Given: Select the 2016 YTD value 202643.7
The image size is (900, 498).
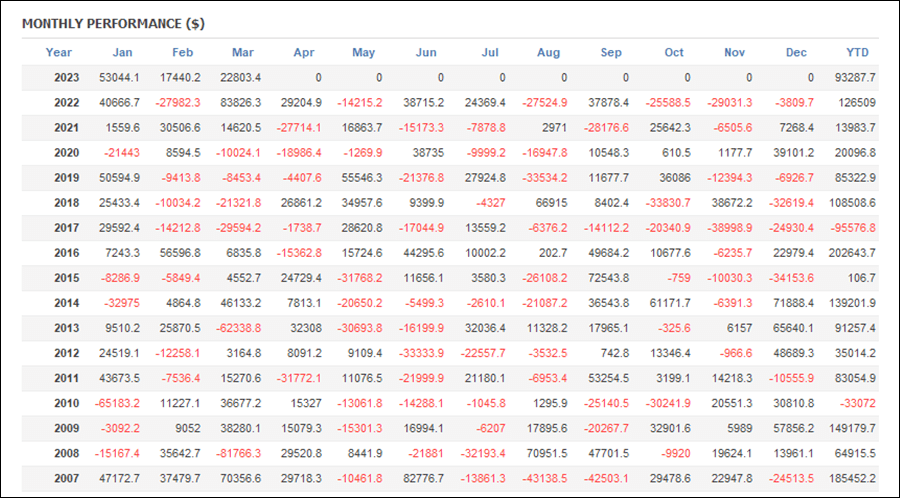Looking at the screenshot, I should pos(852,253).
